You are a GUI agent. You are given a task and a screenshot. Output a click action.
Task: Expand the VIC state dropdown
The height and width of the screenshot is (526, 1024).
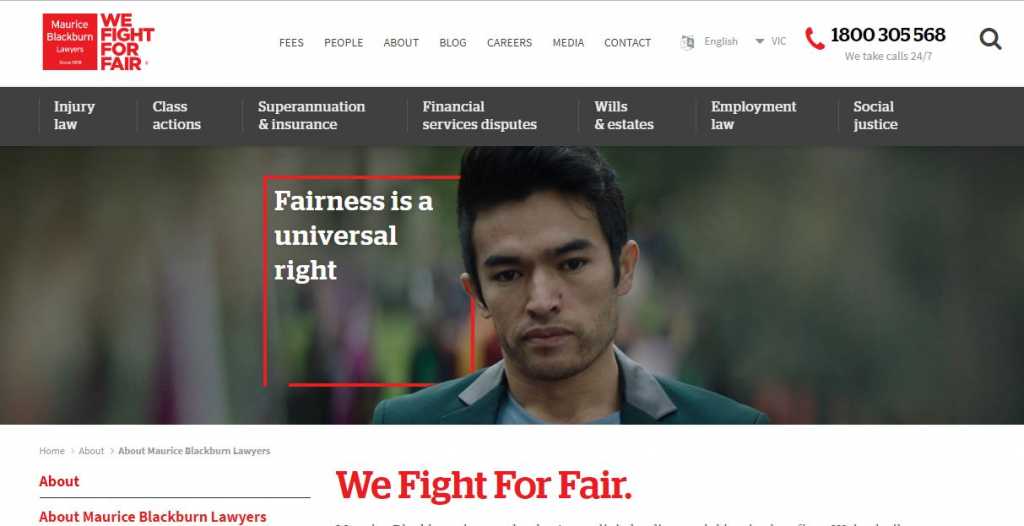click(771, 41)
